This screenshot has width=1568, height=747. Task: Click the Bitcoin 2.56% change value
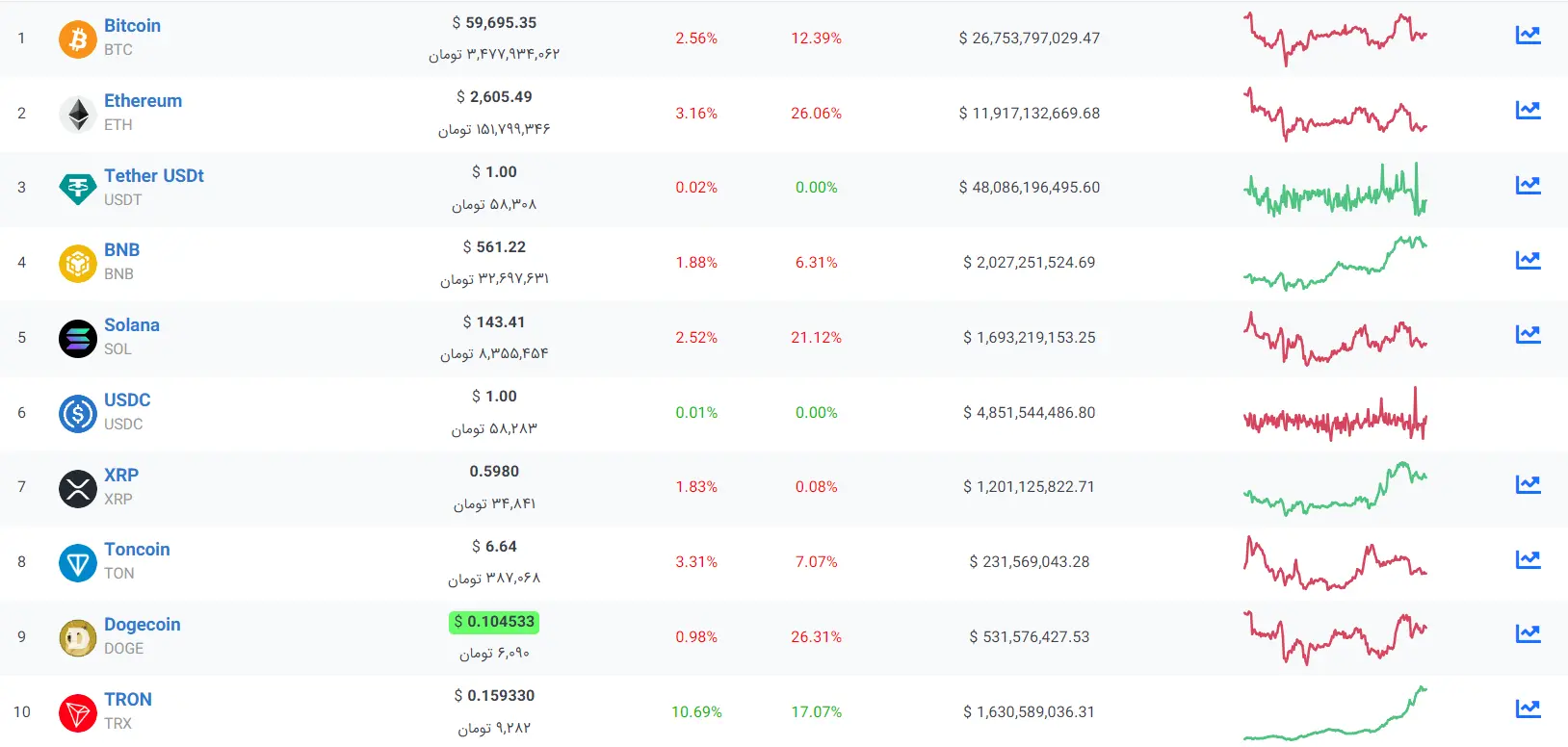point(696,39)
